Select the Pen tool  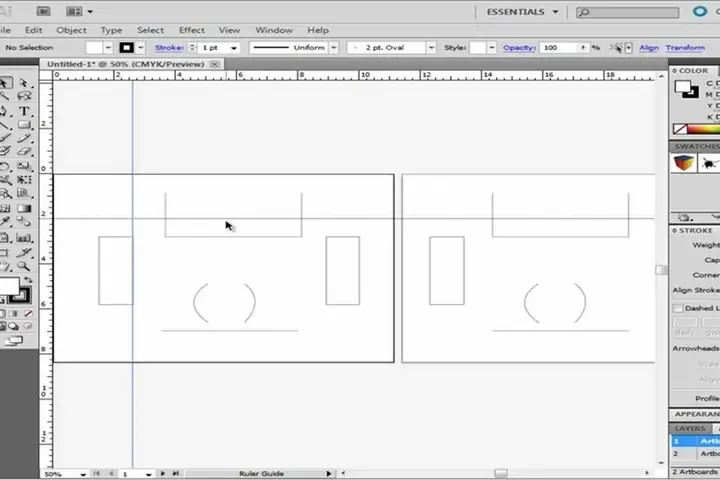coord(4,111)
